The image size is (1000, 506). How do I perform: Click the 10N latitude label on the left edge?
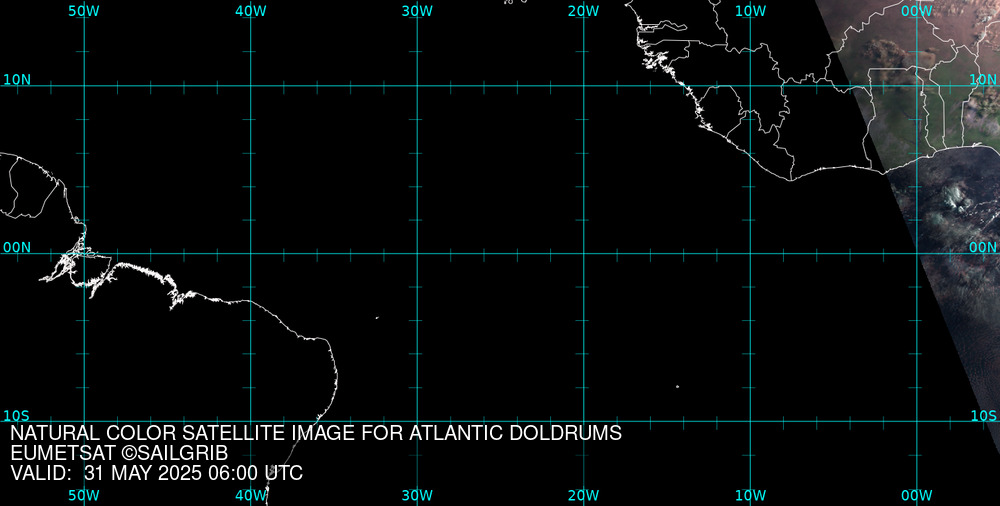(x=17, y=80)
